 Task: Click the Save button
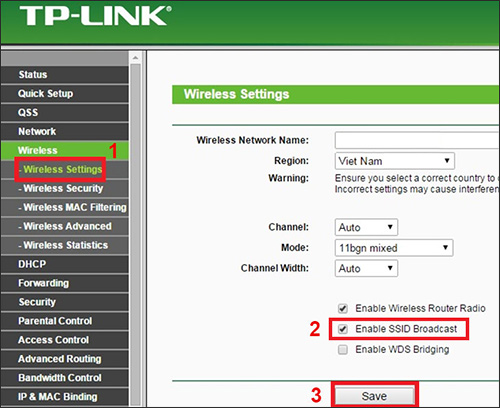click(x=375, y=396)
